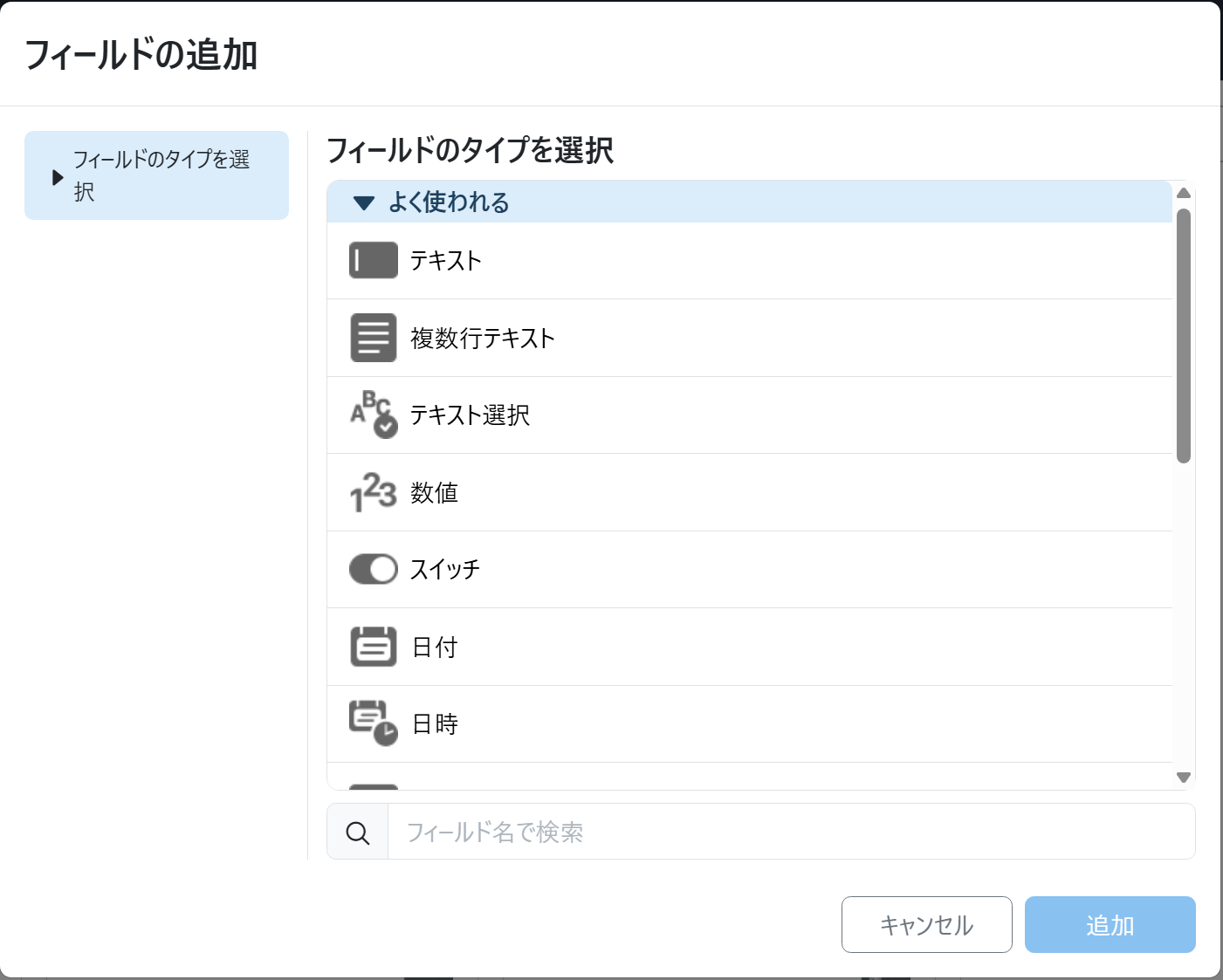Click the field list scrollbar thumb
The image size is (1223, 980).
tap(1184, 336)
